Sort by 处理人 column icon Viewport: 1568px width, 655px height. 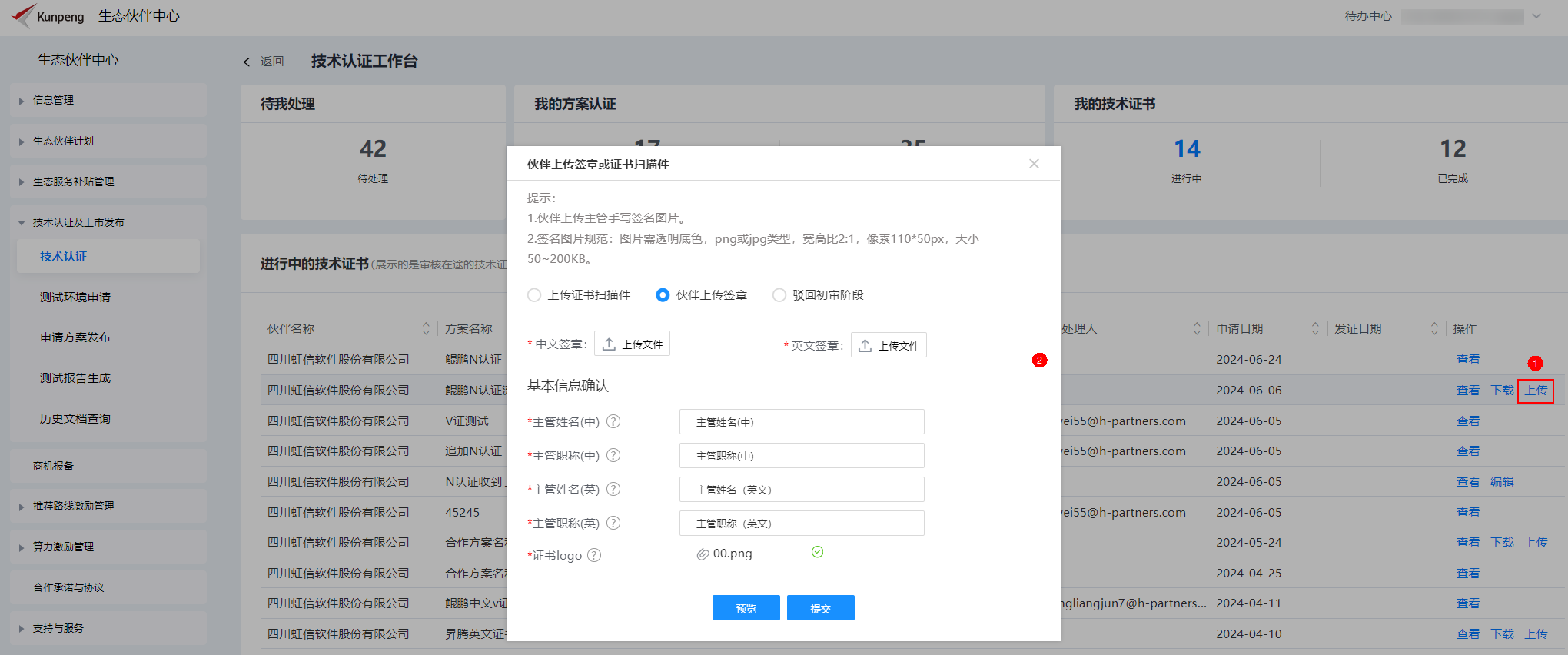point(1197,329)
